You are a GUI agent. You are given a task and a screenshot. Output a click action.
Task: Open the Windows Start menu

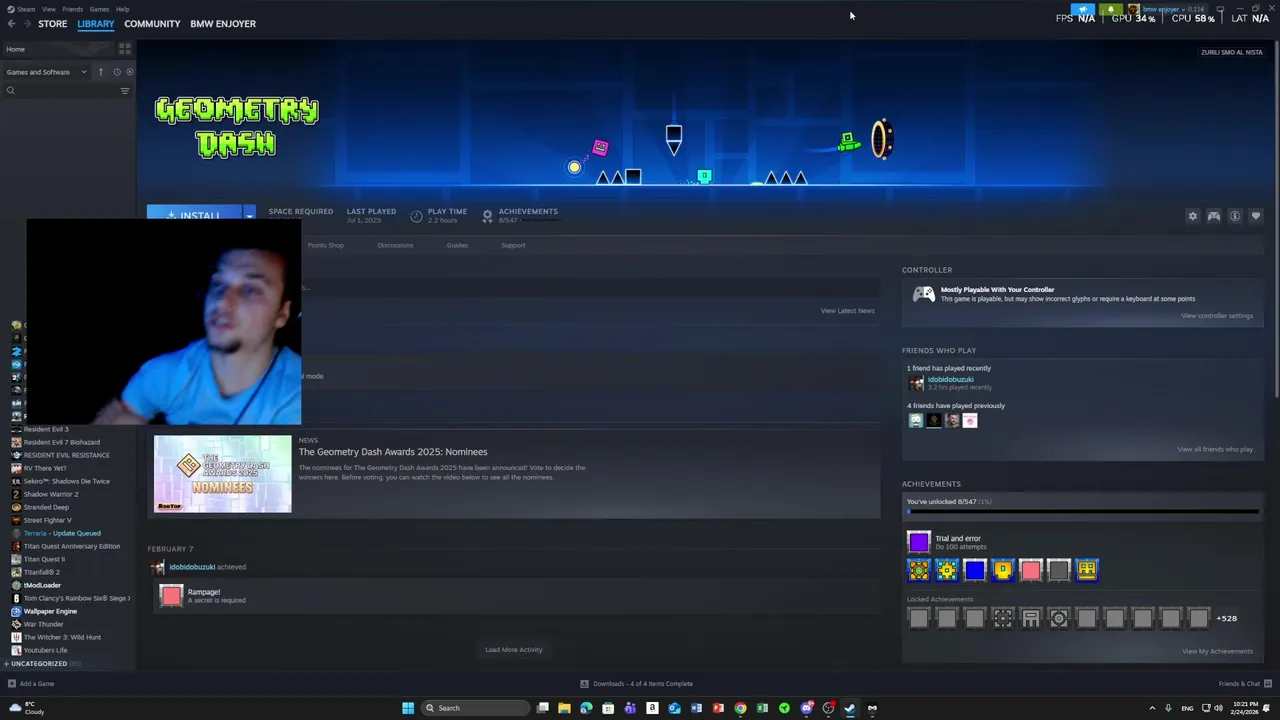pos(408,708)
